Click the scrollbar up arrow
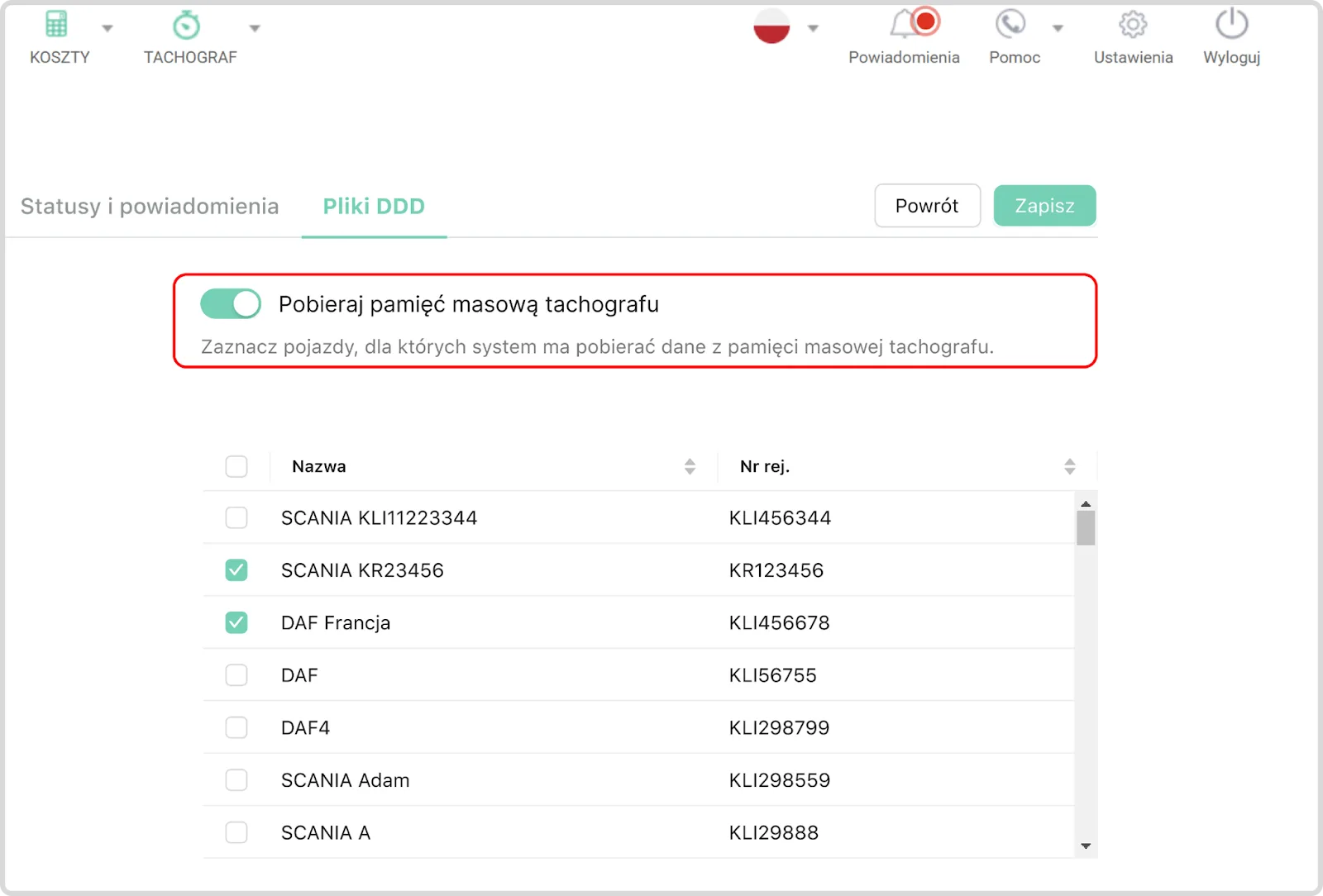Viewport: 1323px width, 896px height. tap(1086, 503)
